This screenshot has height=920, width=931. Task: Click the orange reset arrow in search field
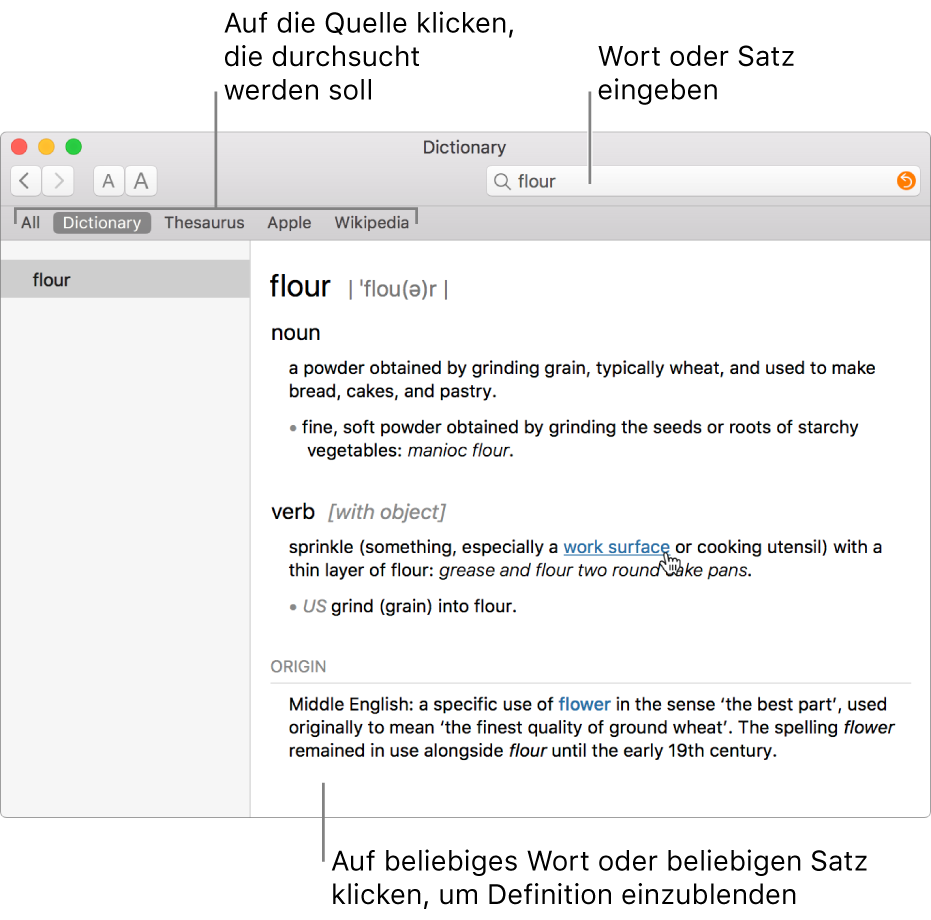point(905,181)
